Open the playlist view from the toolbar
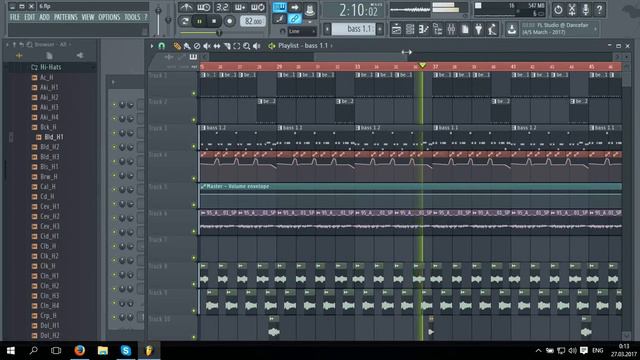Screen dimensions: 640x360 396,29
